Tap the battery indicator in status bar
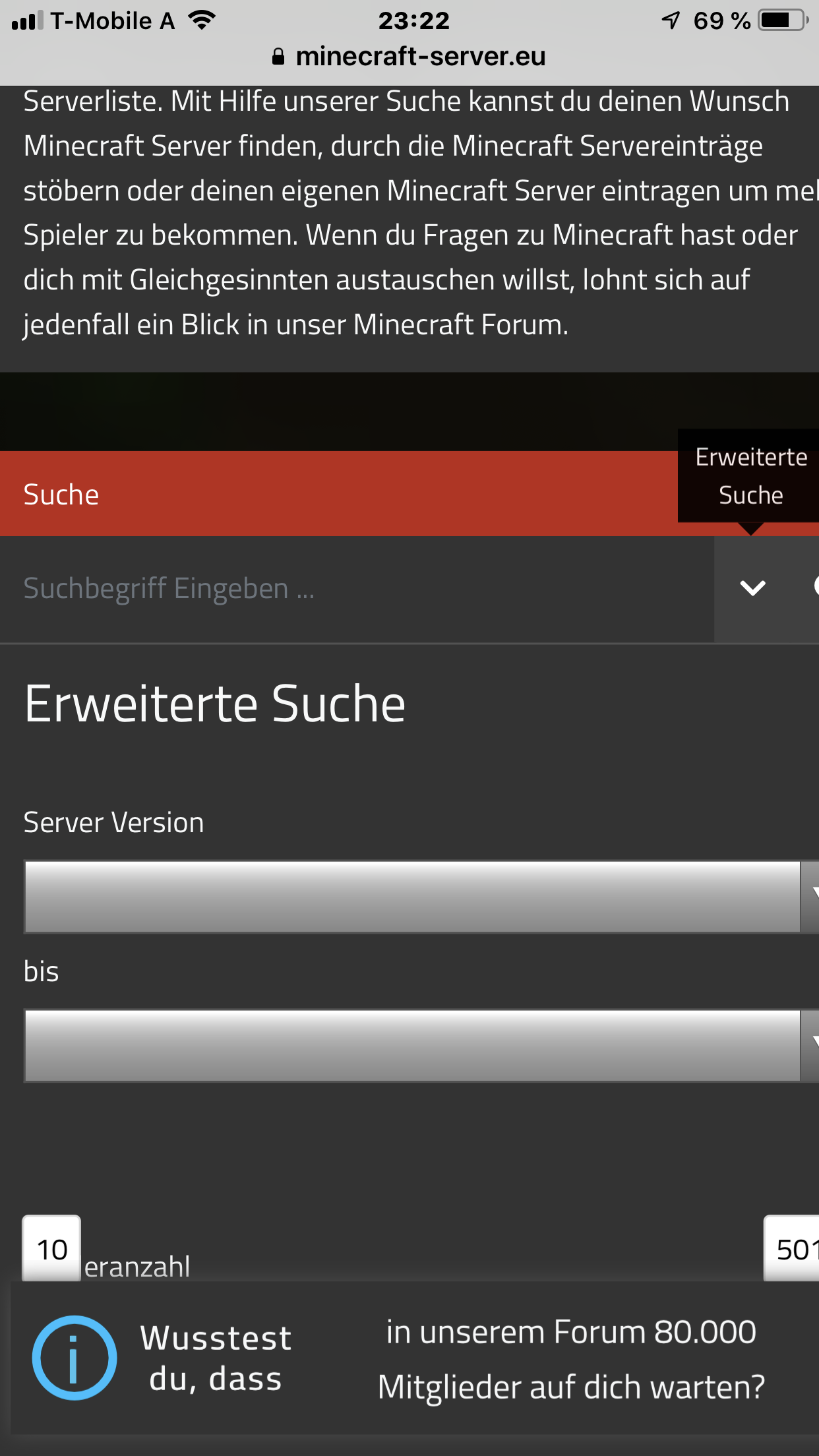The image size is (819, 1456). [x=783, y=20]
